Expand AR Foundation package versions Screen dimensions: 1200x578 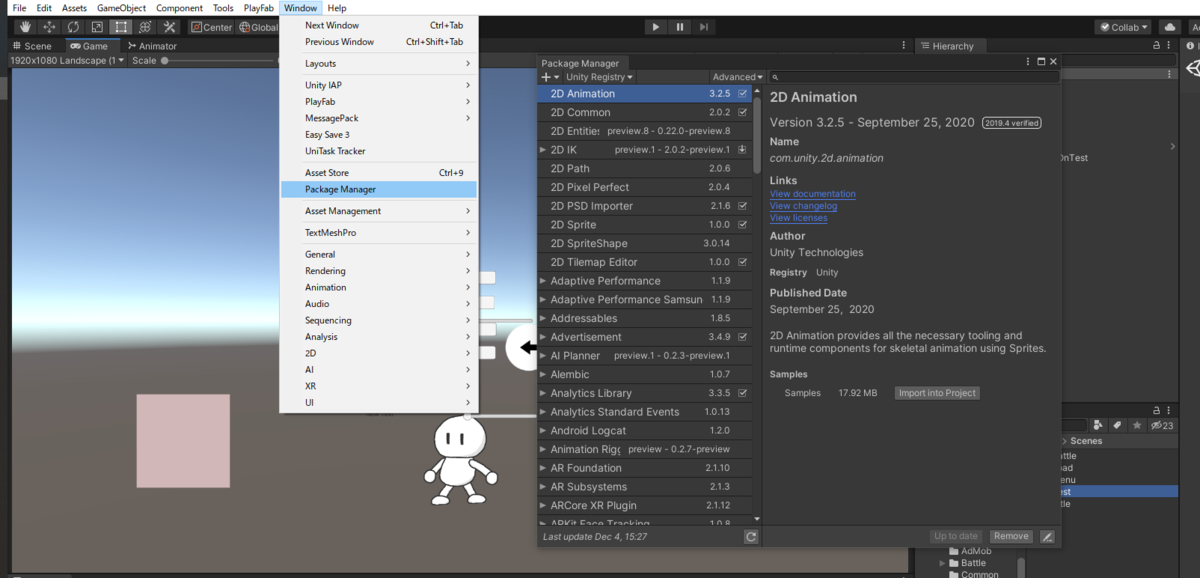(543, 468)
